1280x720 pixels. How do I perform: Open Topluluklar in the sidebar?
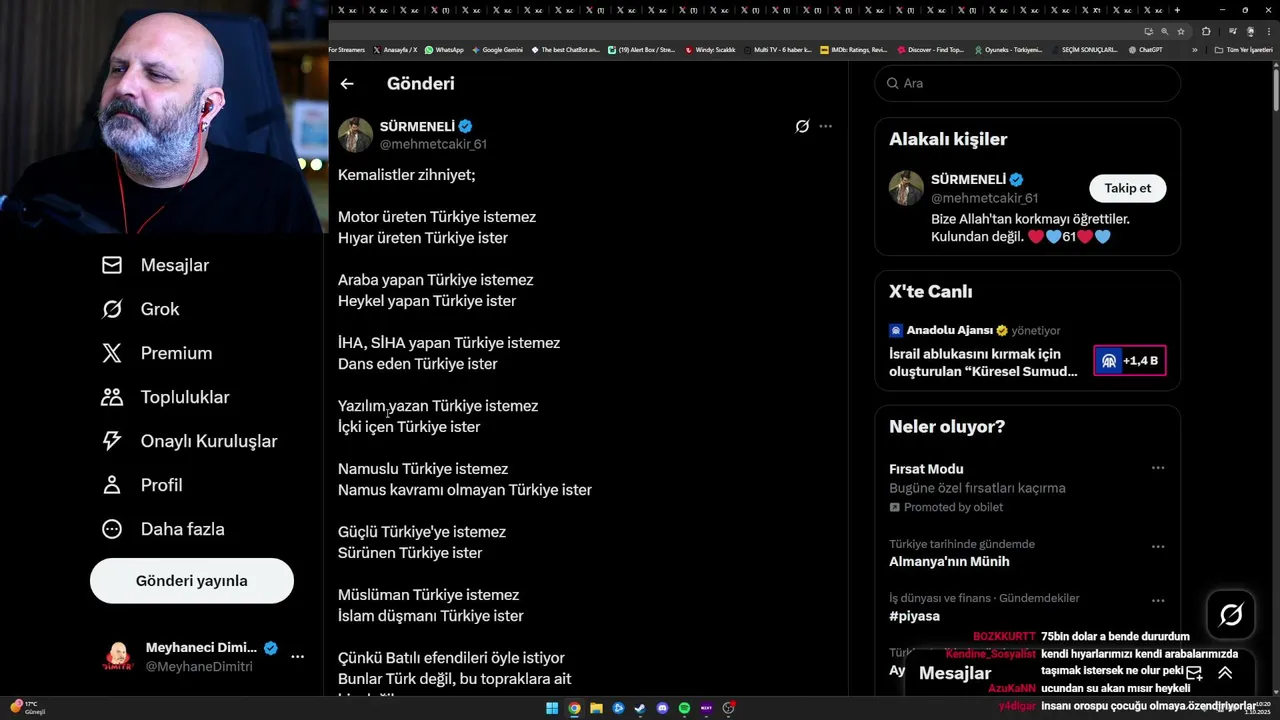[166, 397]
